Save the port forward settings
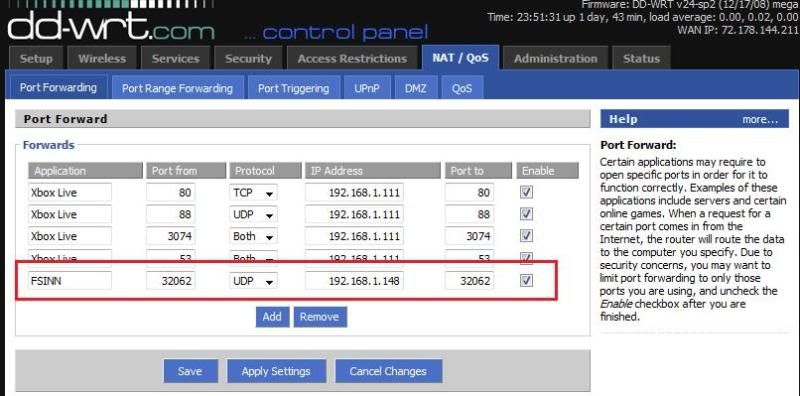 click(x=190, y=372)
